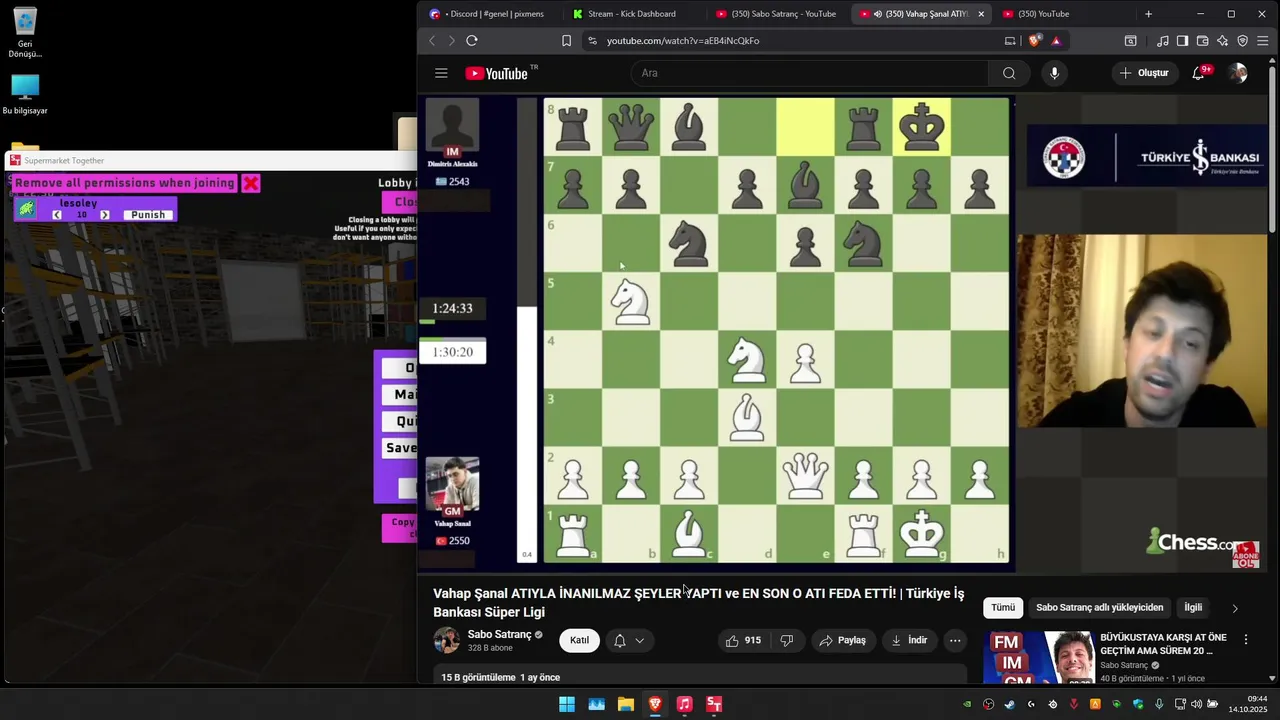Open Brave browser from the taskbar

(x=655, y=704)
